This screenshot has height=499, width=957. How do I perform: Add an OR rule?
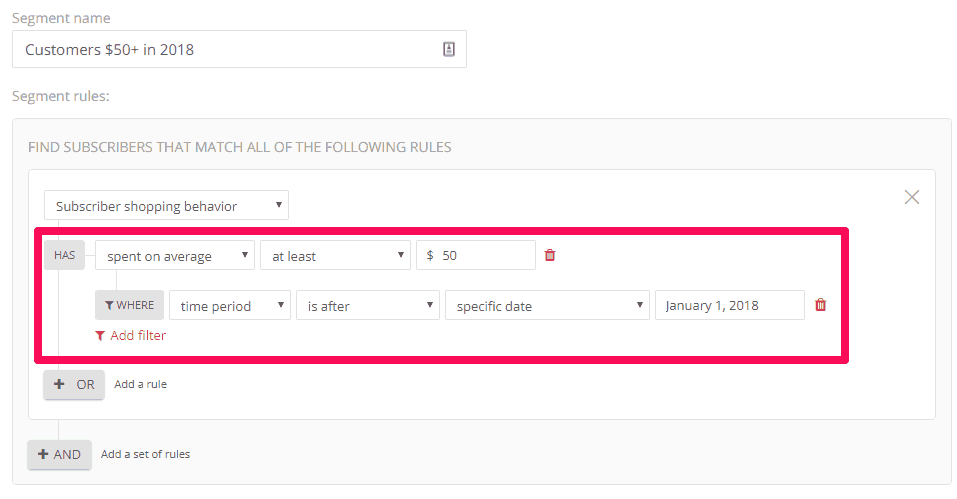click(x=74, y=384)
